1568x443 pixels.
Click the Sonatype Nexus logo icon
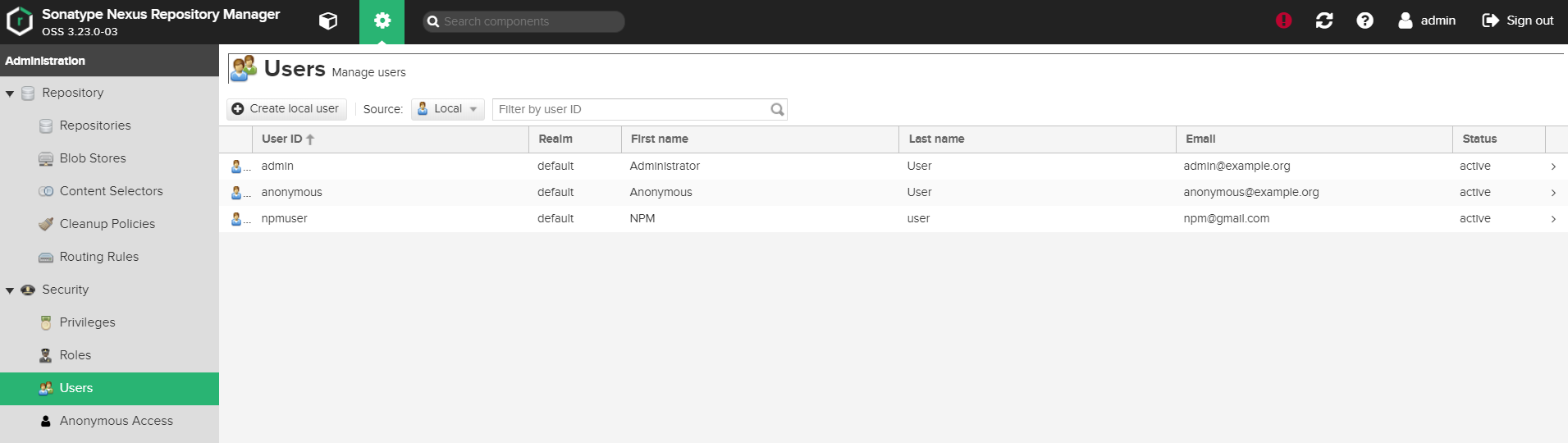point(19,21)
